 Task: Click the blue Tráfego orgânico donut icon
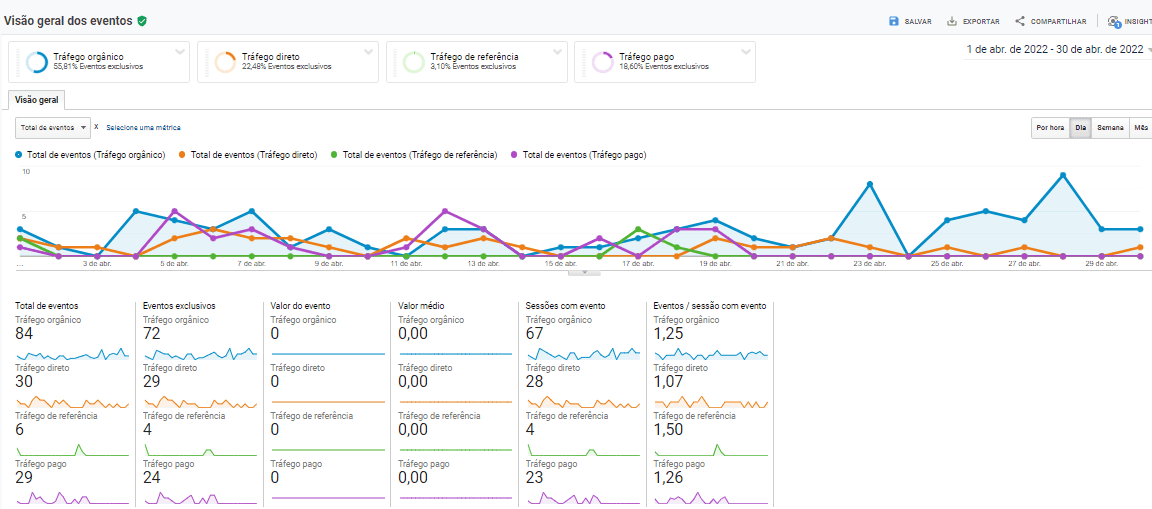pos(37,62)
